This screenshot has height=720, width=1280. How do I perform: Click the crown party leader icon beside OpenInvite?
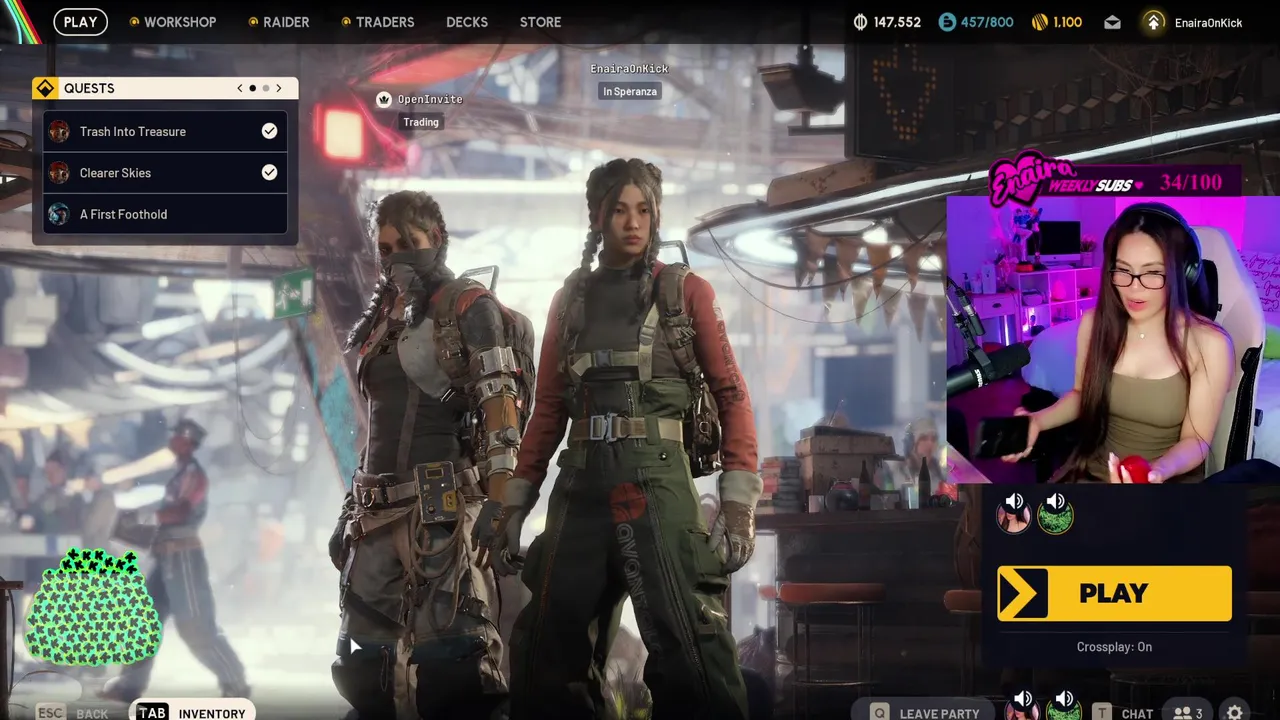point(384,99)
